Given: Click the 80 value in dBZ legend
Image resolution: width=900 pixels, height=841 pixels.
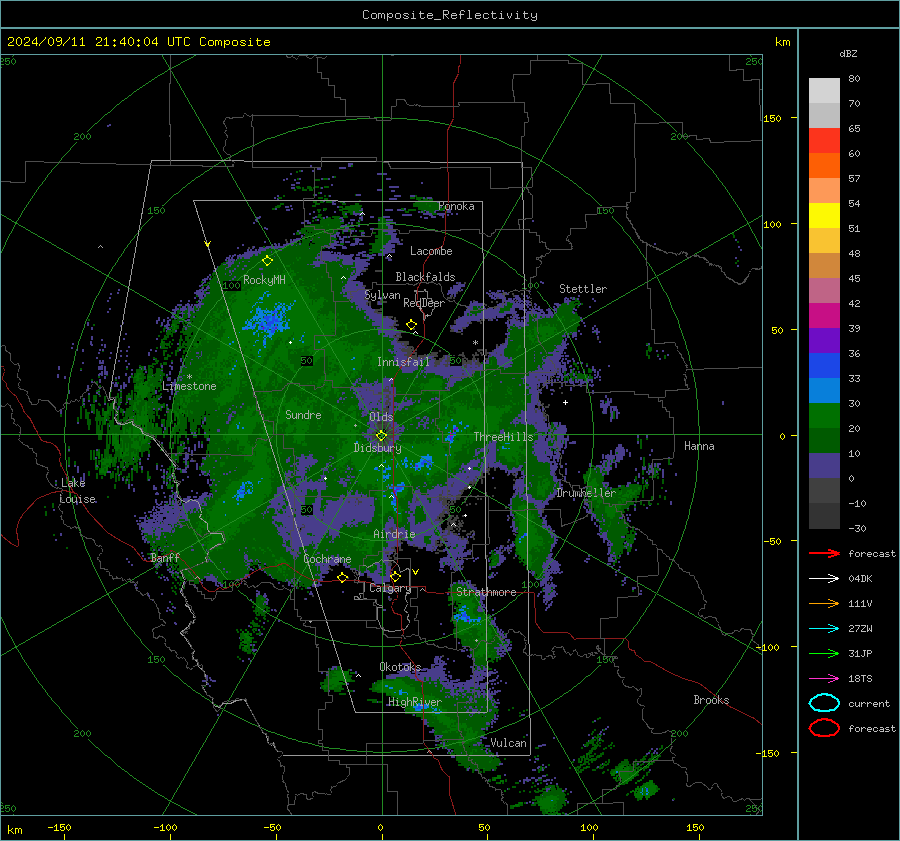Looking at the screenshot, I should click(854, 79).
